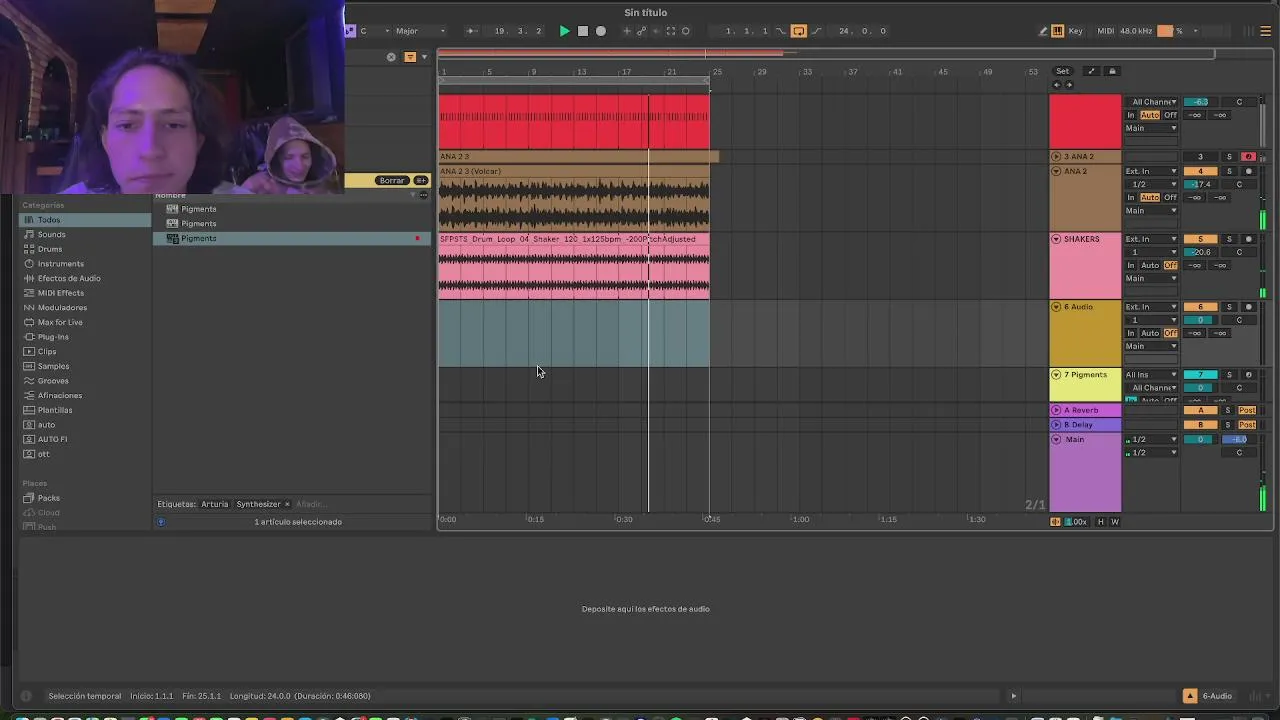Select the Drums category

(50, 249)
